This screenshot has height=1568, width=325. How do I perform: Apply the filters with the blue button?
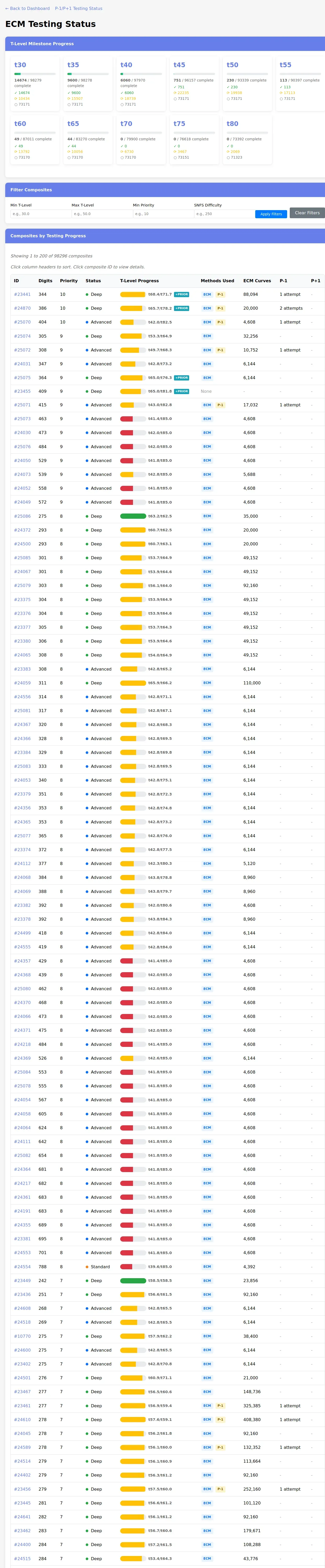point(271,214)
